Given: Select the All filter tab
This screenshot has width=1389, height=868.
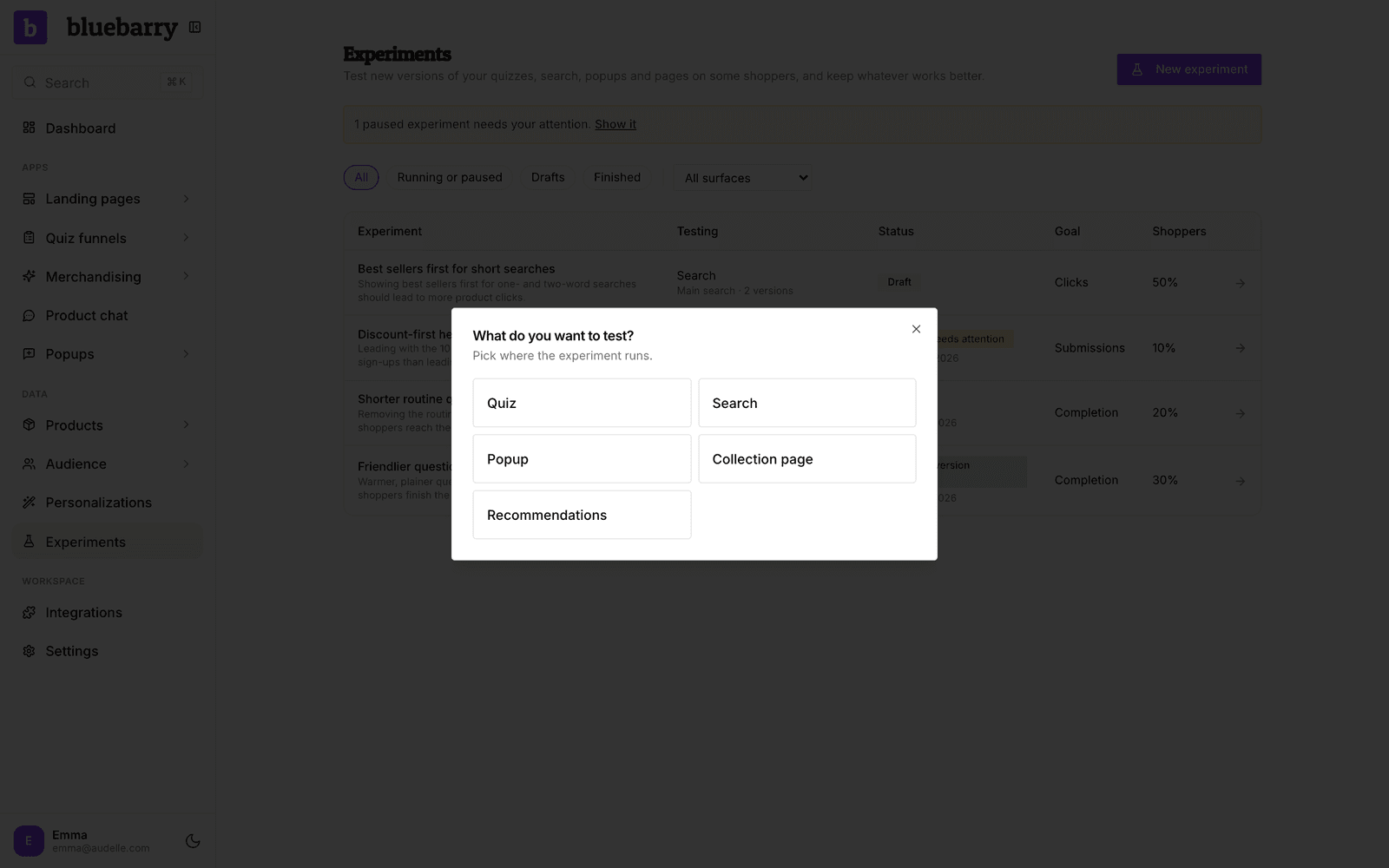Looking at the screenshot, I should click(x=361, y=177).
